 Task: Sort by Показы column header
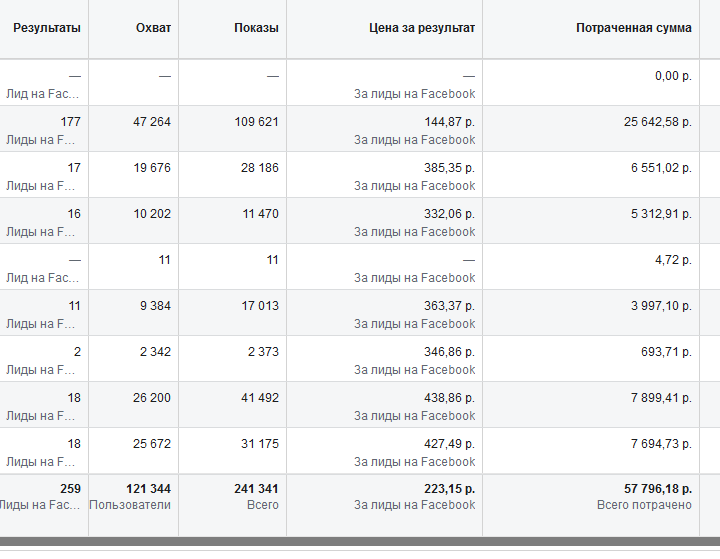pyautogui.click(x=256, y=28)
